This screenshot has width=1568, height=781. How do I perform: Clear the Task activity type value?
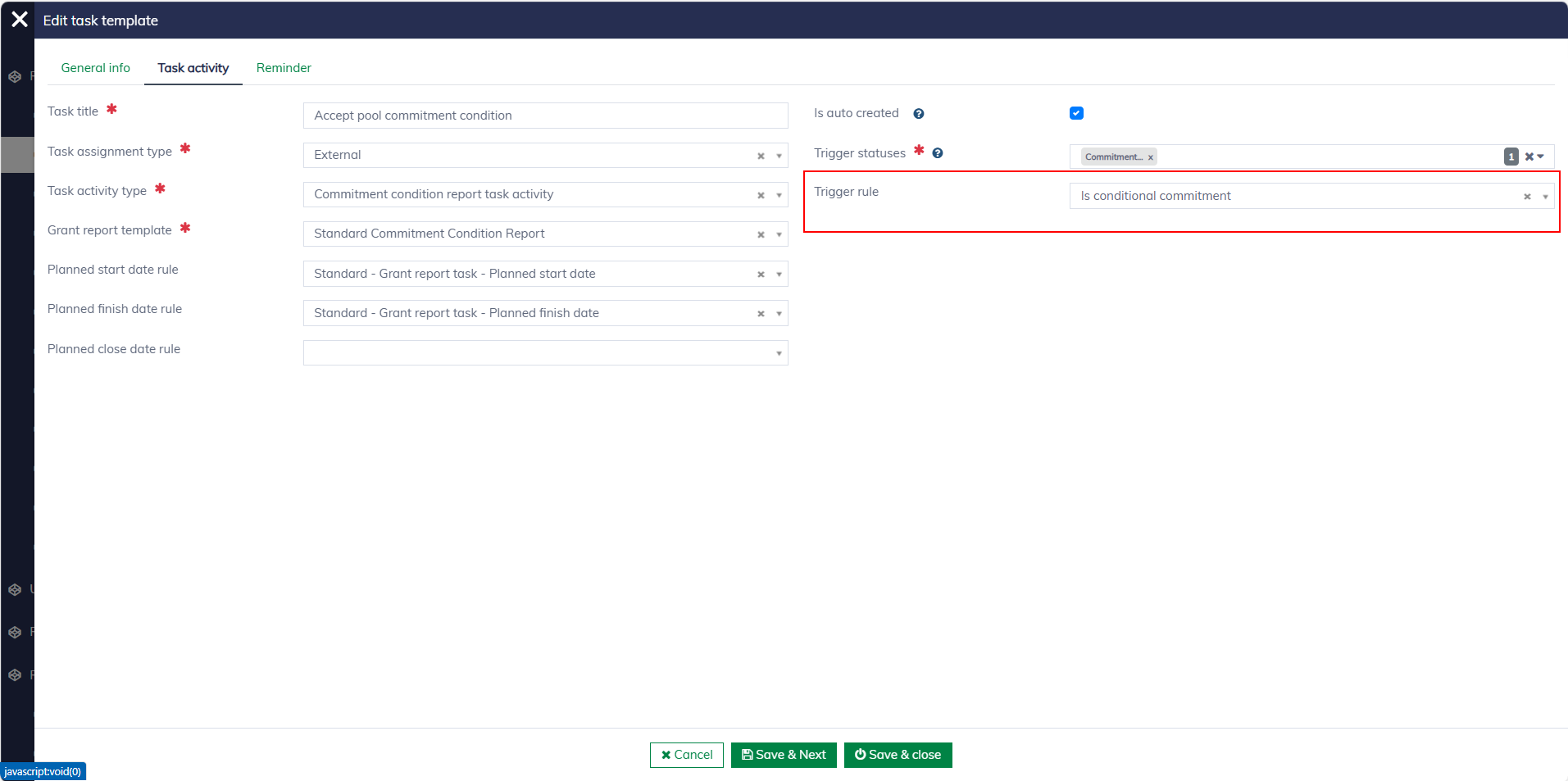click(761, 195)
